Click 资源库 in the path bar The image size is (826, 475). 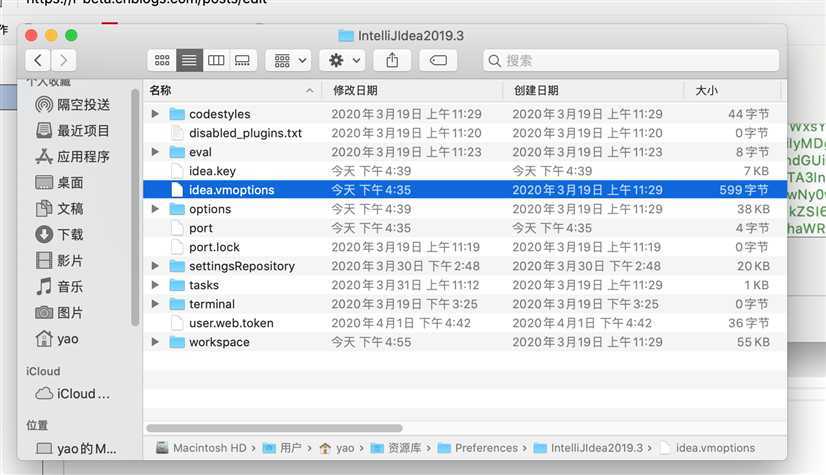[396, 448]
